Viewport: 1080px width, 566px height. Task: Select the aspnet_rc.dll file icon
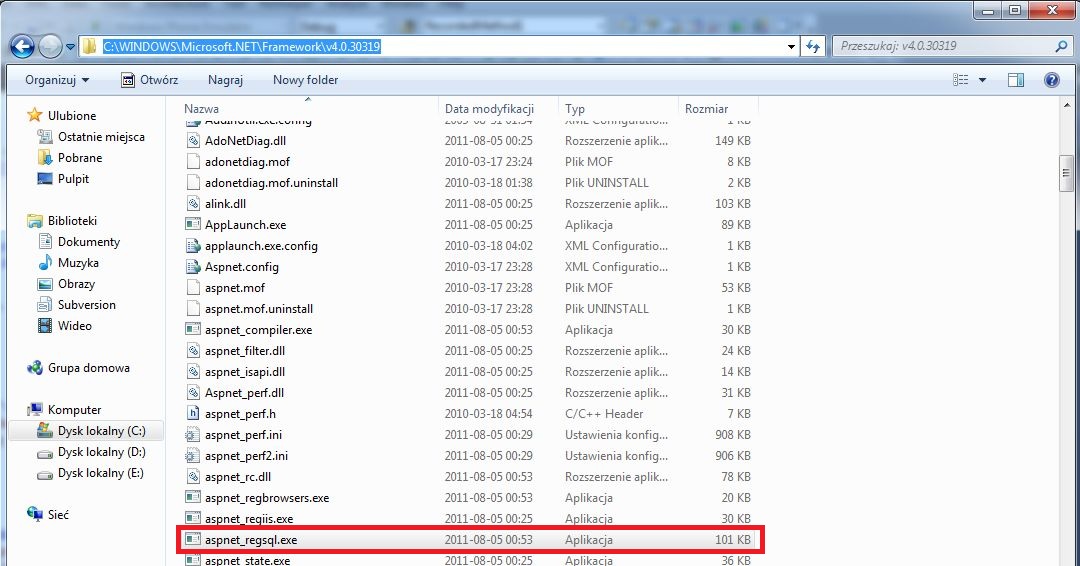click(193, 476)
